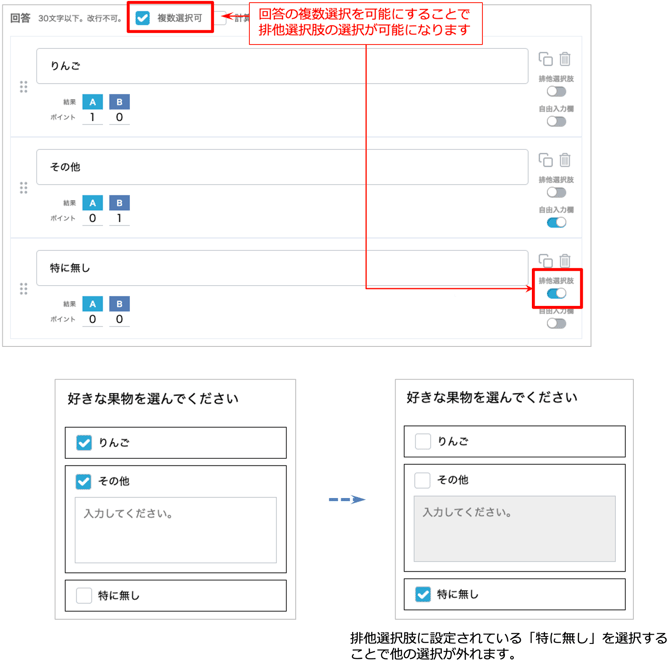Select result B badge in 特に無し row

[119, 304]
